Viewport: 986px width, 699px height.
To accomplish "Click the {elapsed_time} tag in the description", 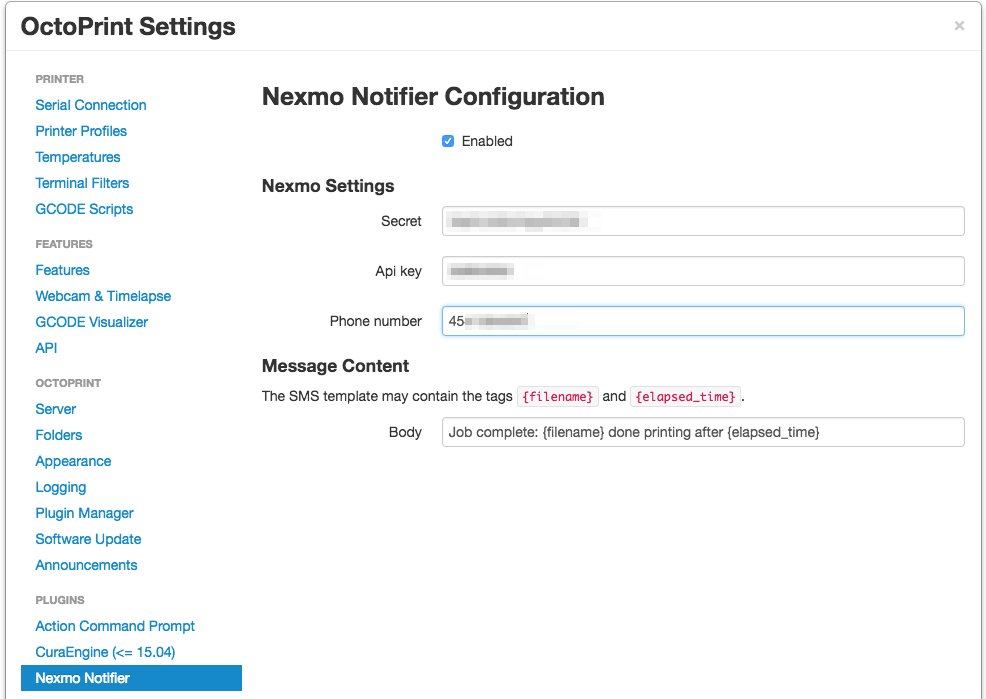I will pos(685,397).
